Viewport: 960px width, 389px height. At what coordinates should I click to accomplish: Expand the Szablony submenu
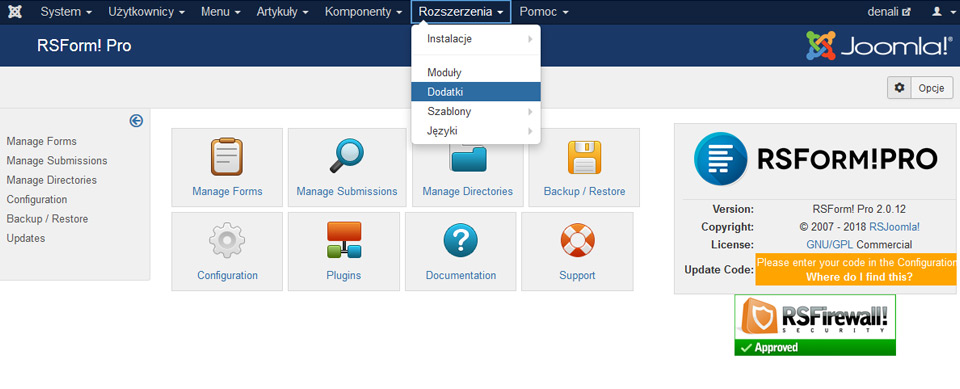click(476, 111)
